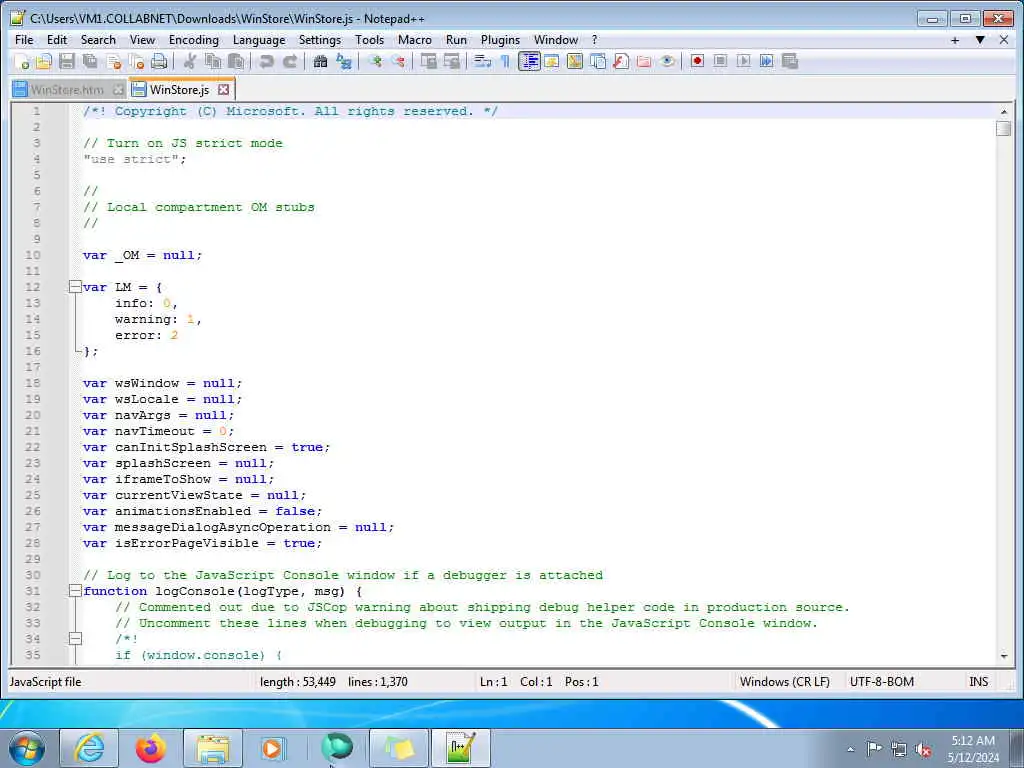Click the vertical scrollbar thumb
The width and height of the screenshot is (1024, 768).
point(1004,128)
